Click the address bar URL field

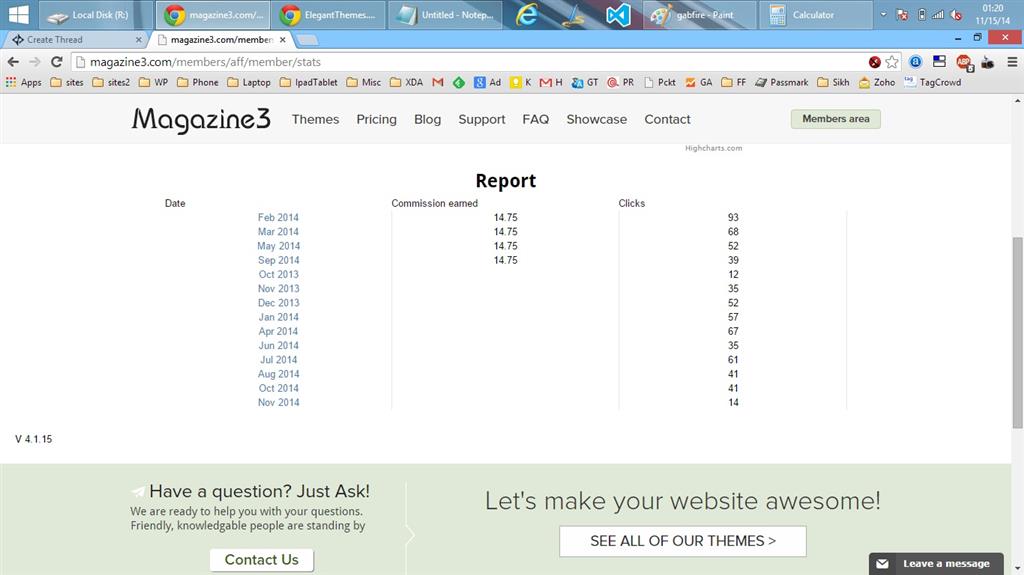470,62
